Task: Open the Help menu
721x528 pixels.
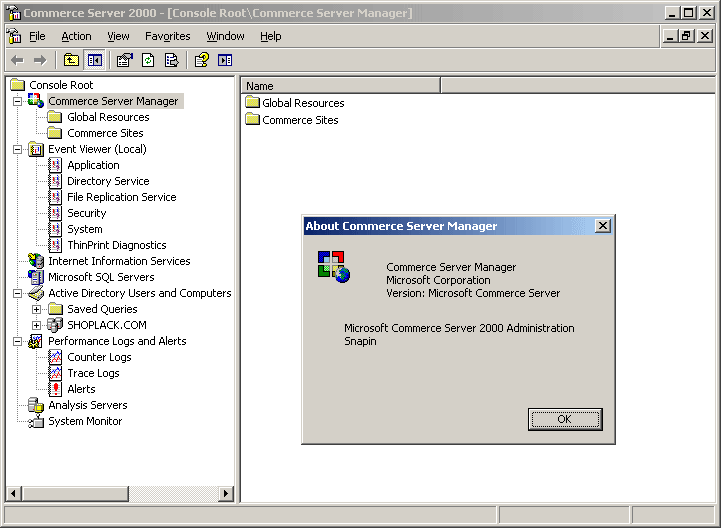Action: tap(270, 36)
